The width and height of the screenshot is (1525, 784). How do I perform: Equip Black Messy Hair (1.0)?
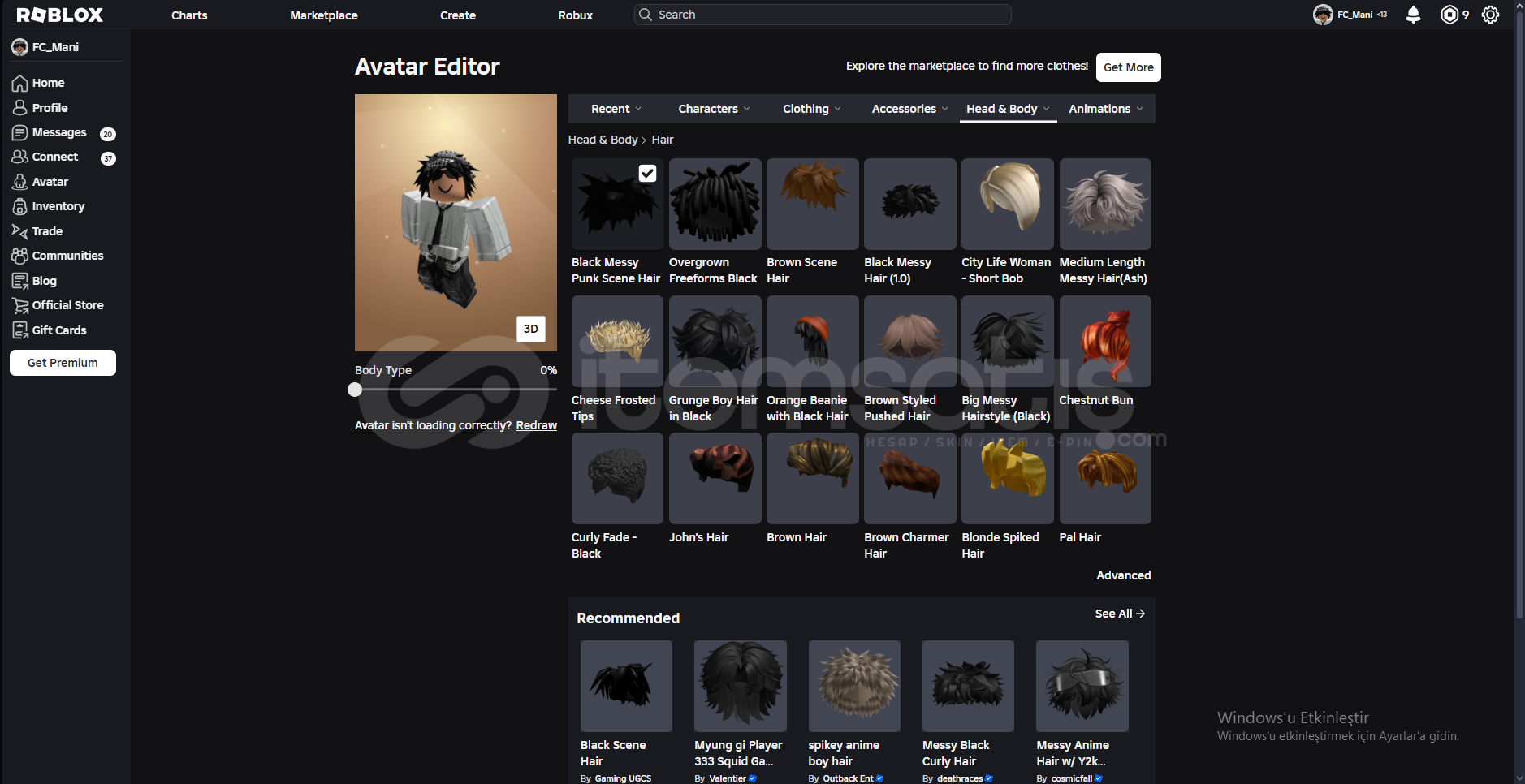910,204
